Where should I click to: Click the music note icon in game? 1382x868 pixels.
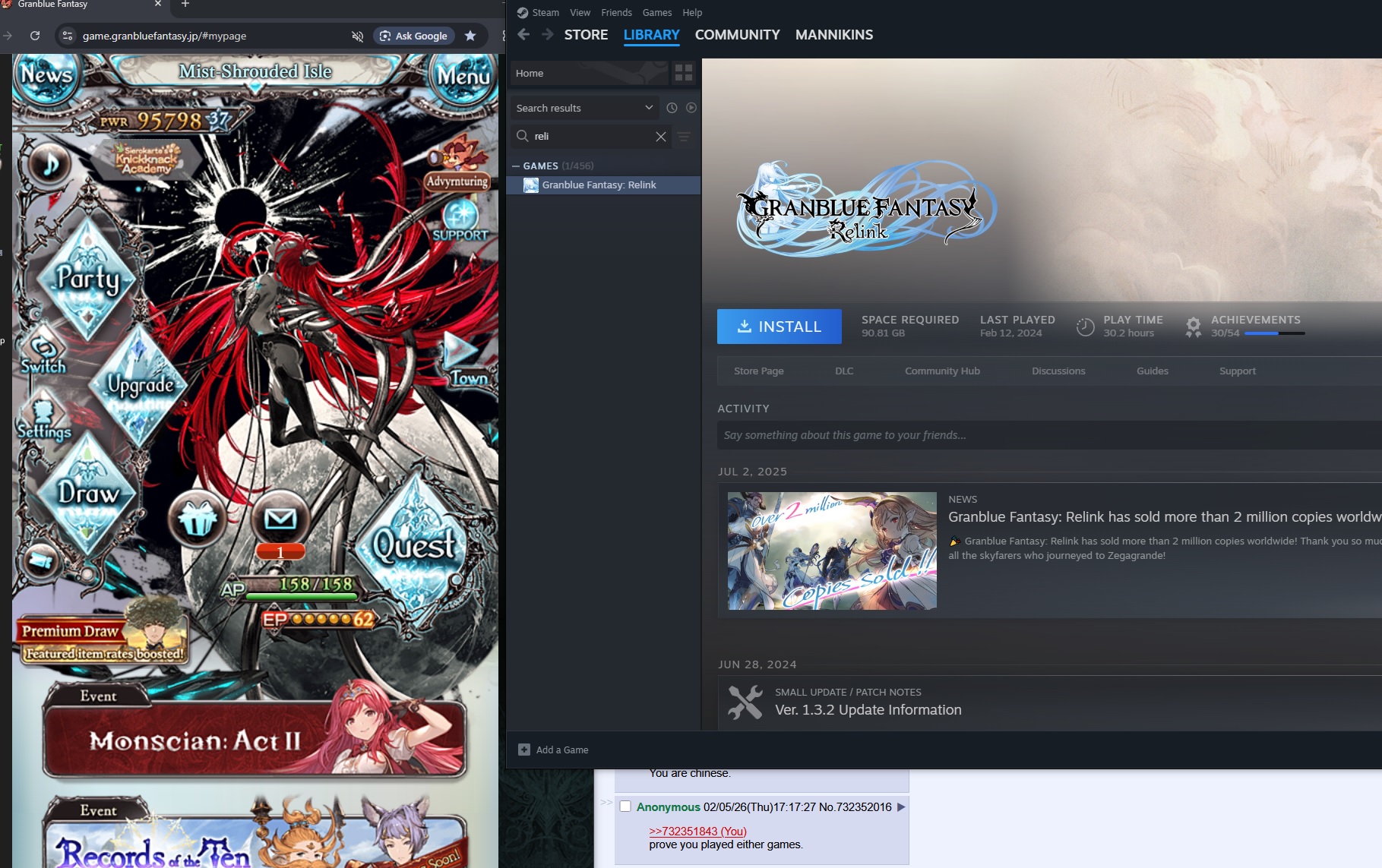click(x=50, y=163)
